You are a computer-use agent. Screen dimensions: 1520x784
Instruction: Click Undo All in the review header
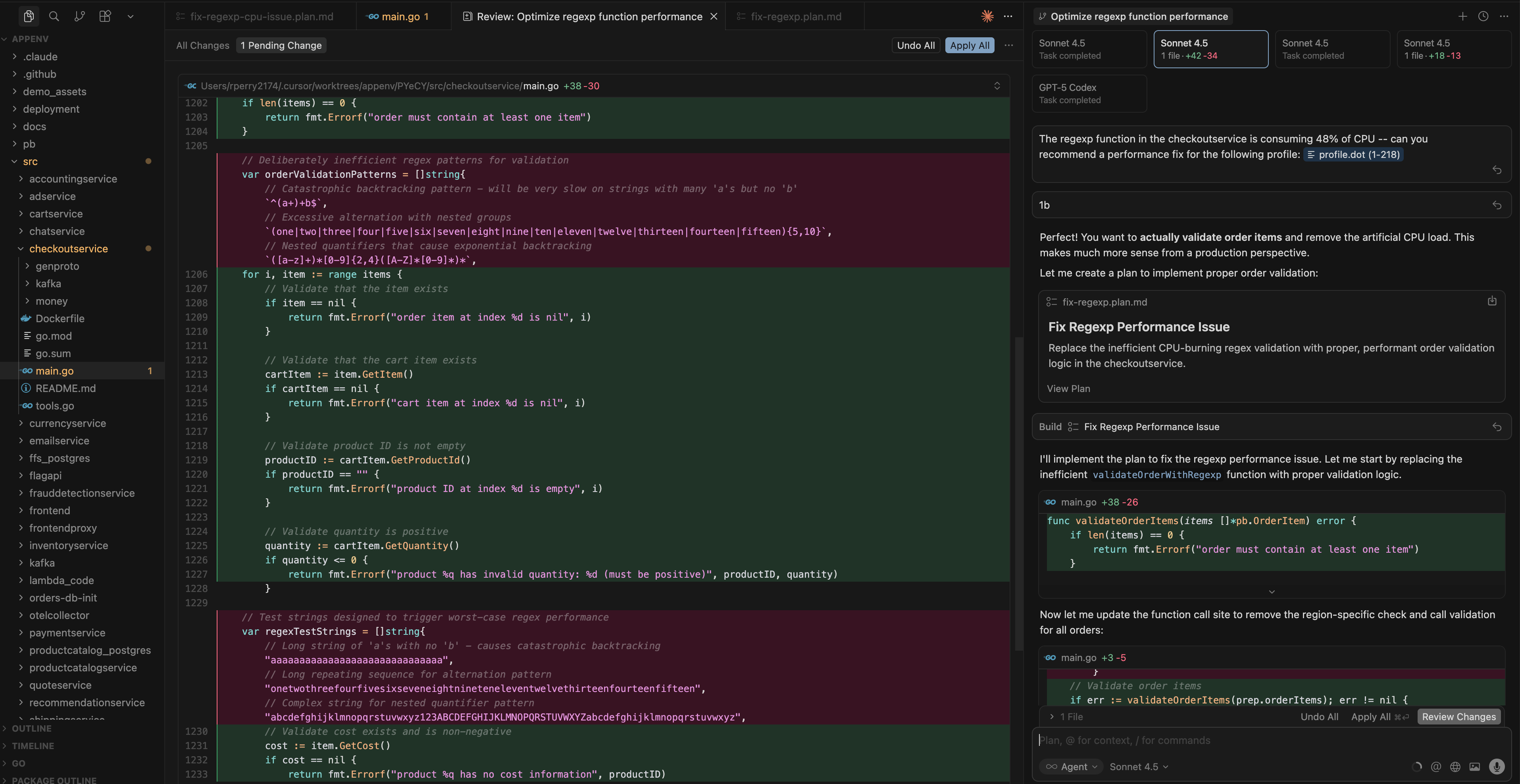pos(916,45)
